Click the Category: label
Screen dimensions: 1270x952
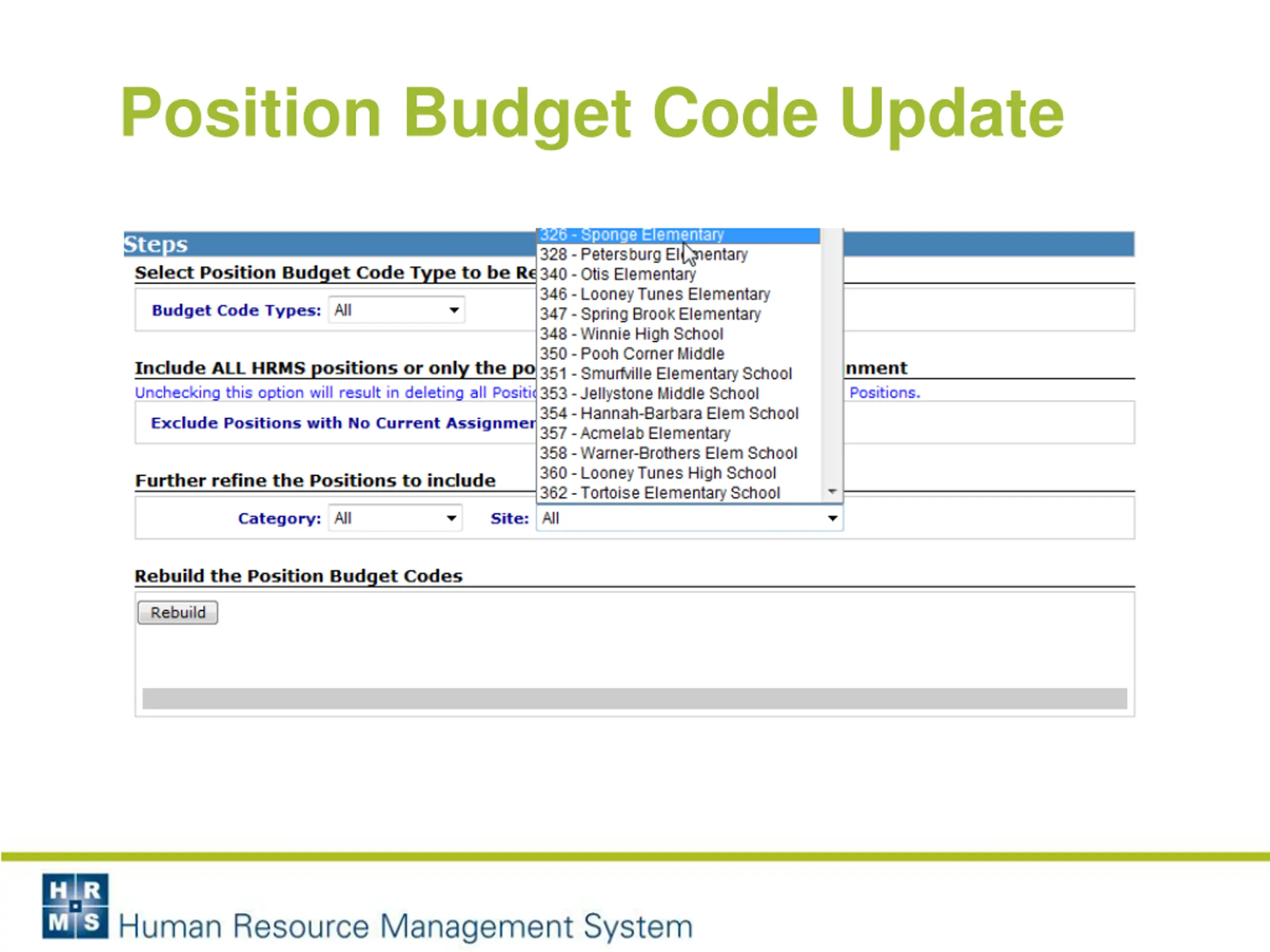[280, 519]
